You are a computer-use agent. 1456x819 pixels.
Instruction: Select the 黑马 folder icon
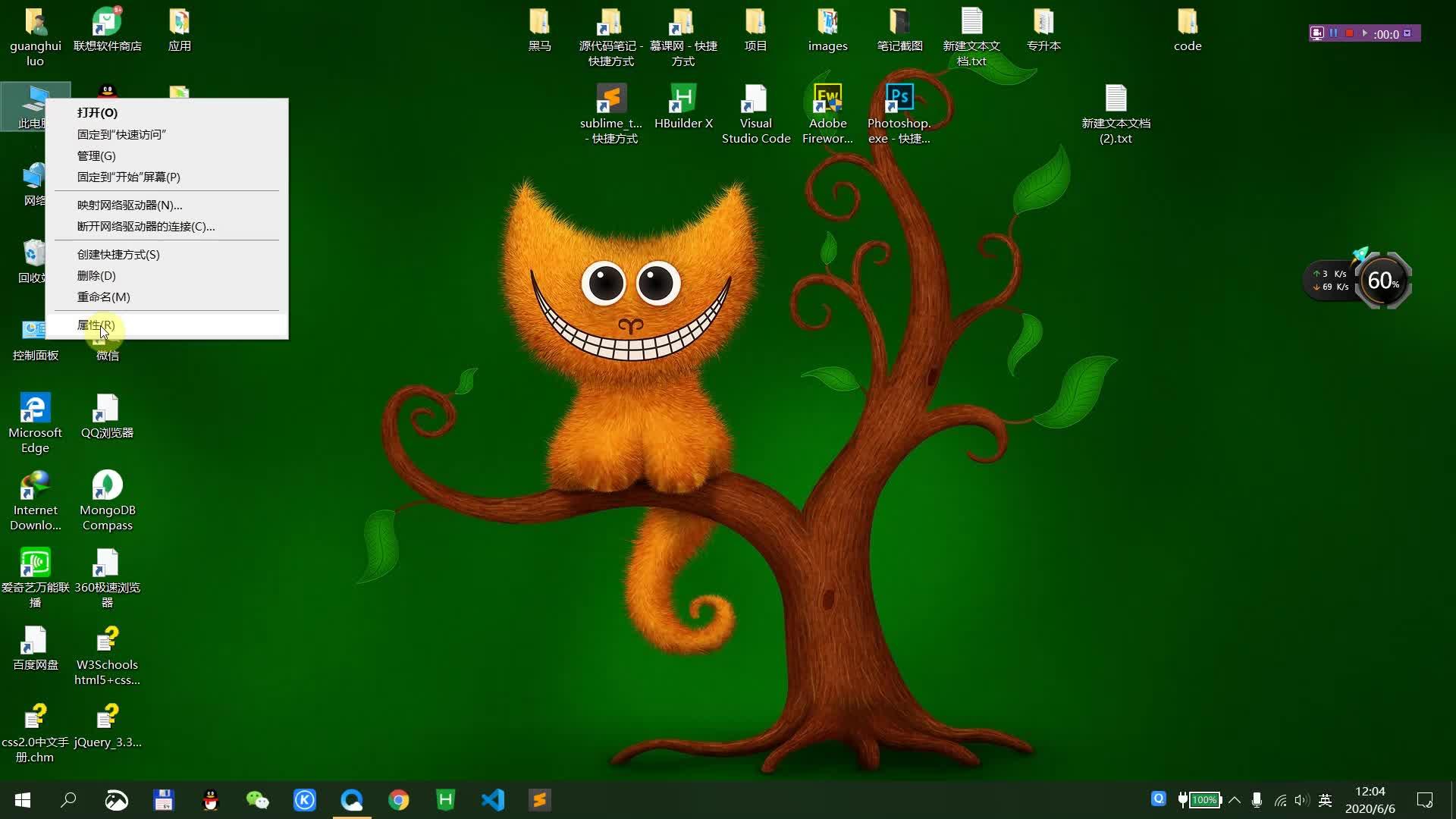[x=539, y=30]
